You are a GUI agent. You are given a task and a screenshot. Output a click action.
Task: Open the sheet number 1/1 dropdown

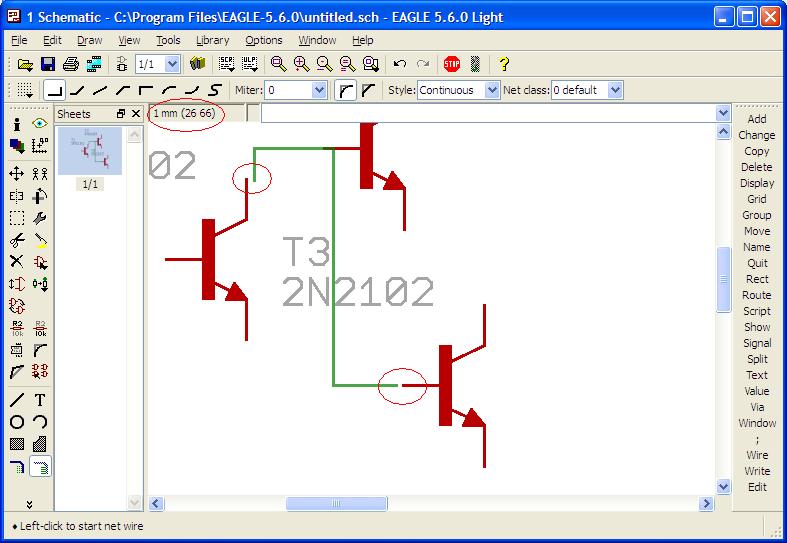[172, 64]
